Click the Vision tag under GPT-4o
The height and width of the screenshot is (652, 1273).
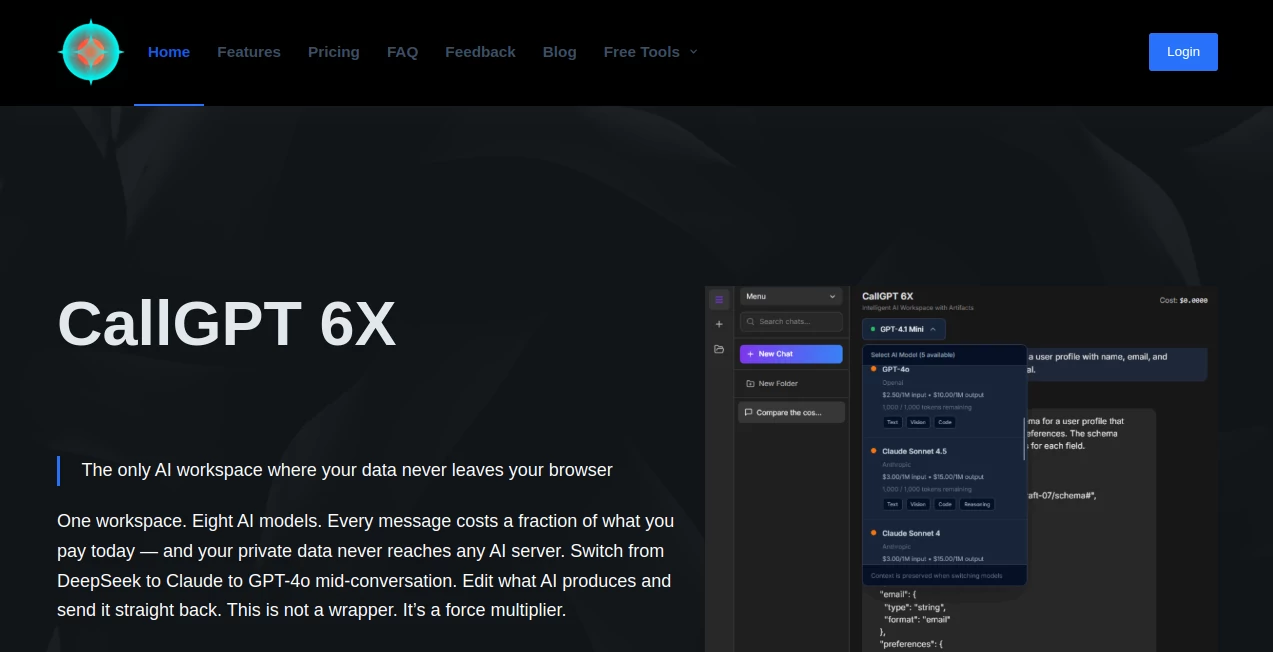(918, 422)
